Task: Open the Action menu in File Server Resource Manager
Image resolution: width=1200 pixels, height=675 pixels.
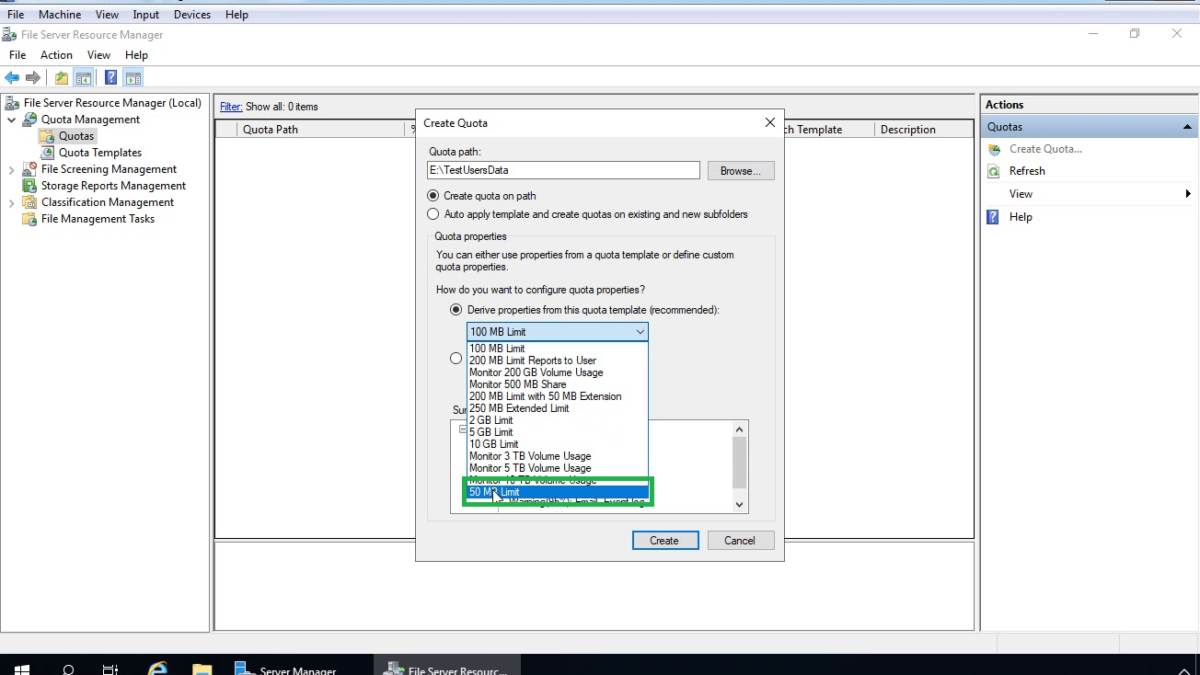Action: [x=56, y=55]
